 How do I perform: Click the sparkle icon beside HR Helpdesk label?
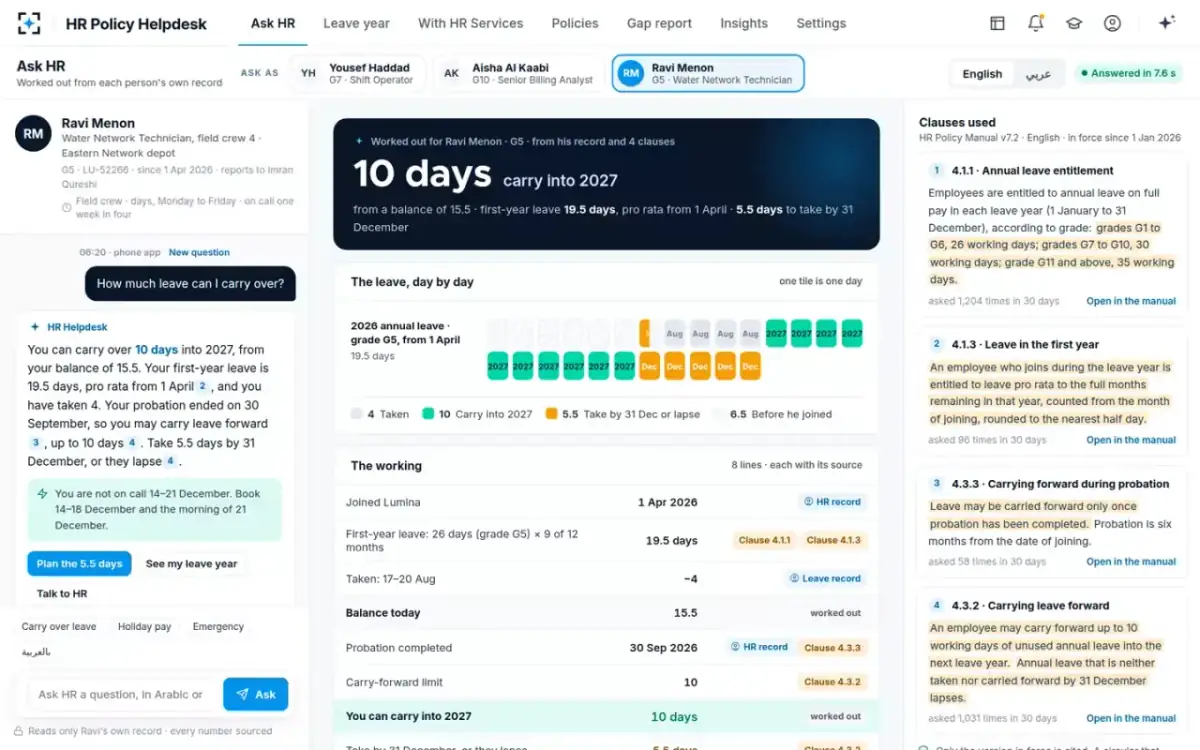pyautogui.click(x=35, y=327)
